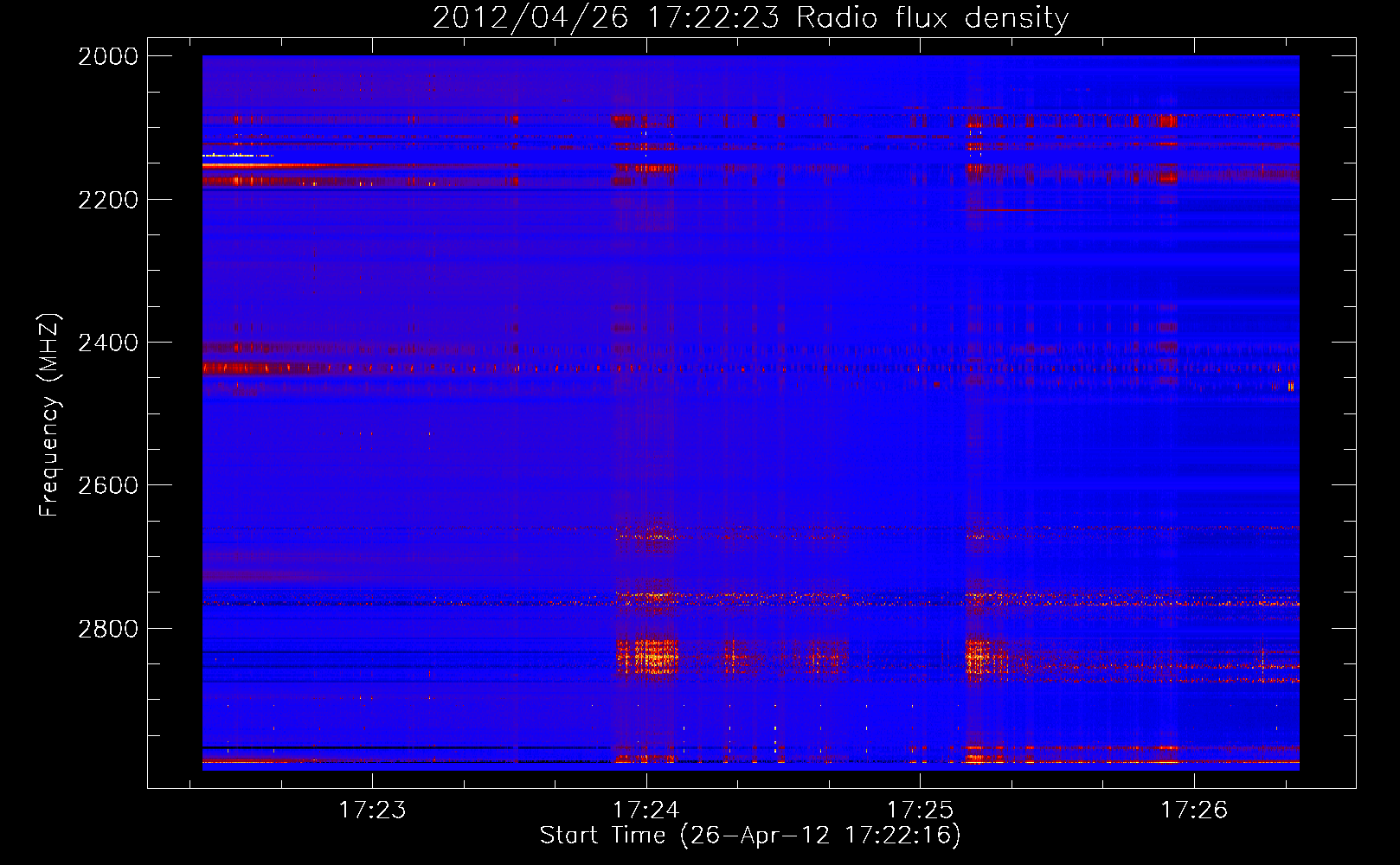Click the 'Start Time (26-Apr-12 17:22:16)' label
This screenshot has height=865, width=1400.
tap(750, 836)
